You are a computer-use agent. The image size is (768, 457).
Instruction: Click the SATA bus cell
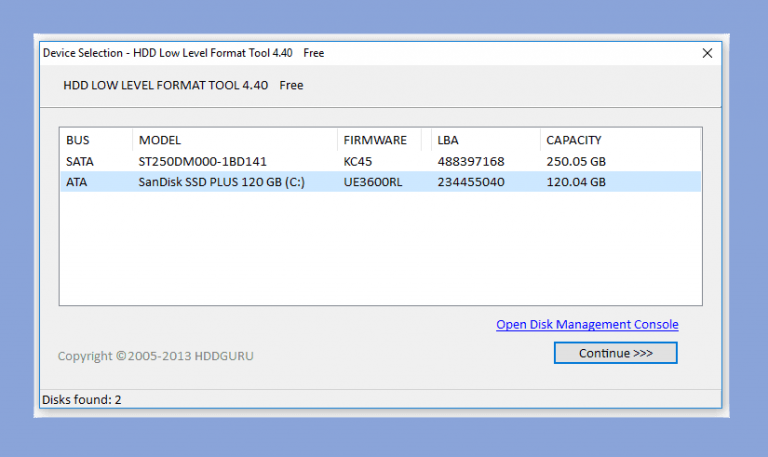tap(79, 161)
